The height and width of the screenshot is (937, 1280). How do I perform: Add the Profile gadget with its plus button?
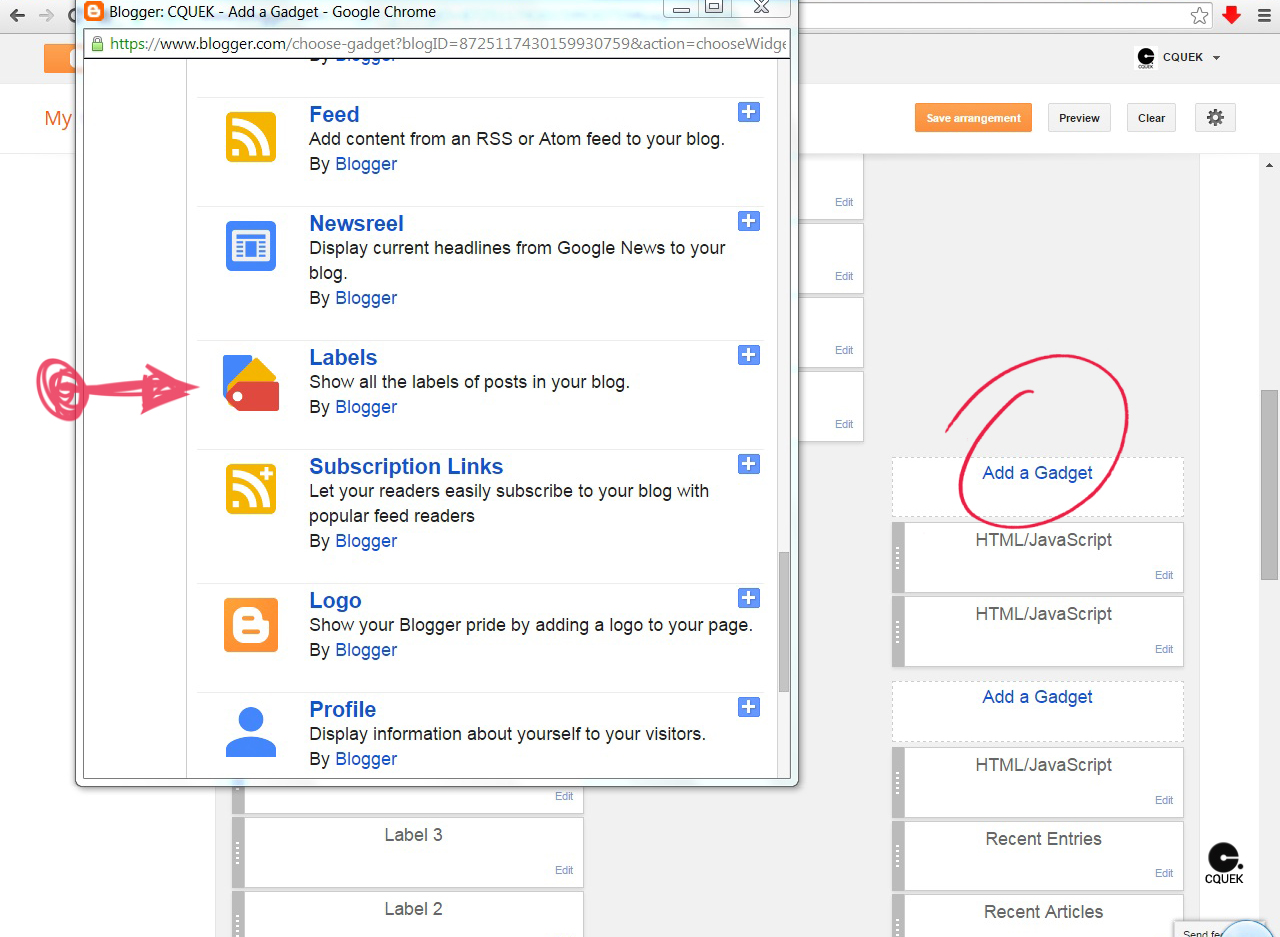749,707
